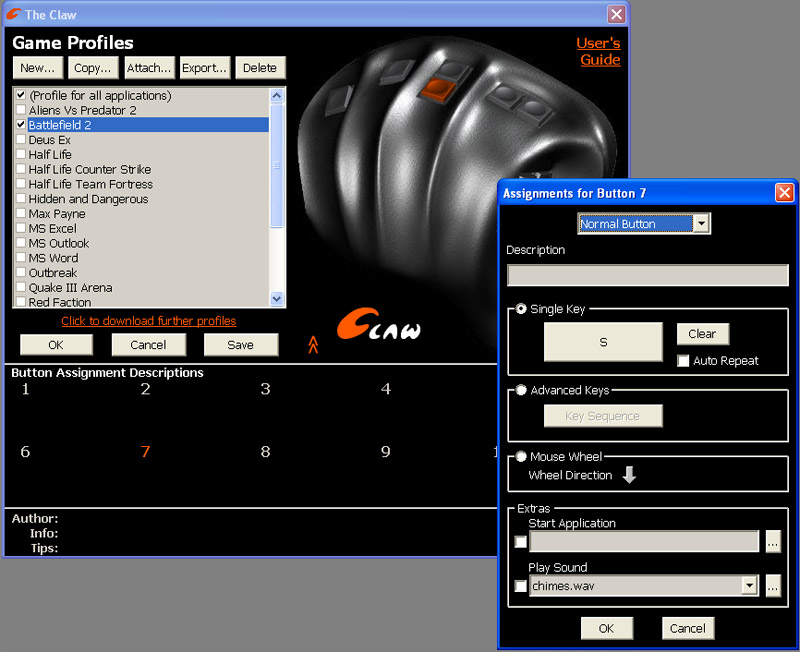The image size is (800, 652).
Task: Click button assignment number 3
Action: click(x=265, y=389)
